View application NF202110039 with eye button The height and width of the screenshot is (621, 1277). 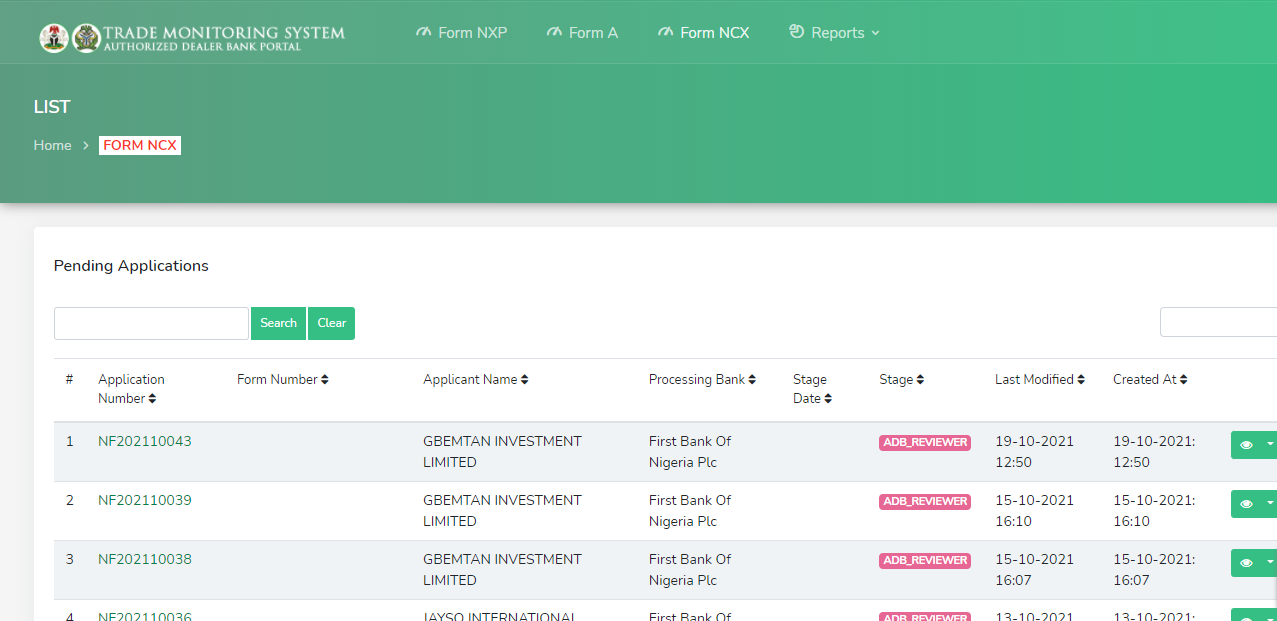(1246, 504)
